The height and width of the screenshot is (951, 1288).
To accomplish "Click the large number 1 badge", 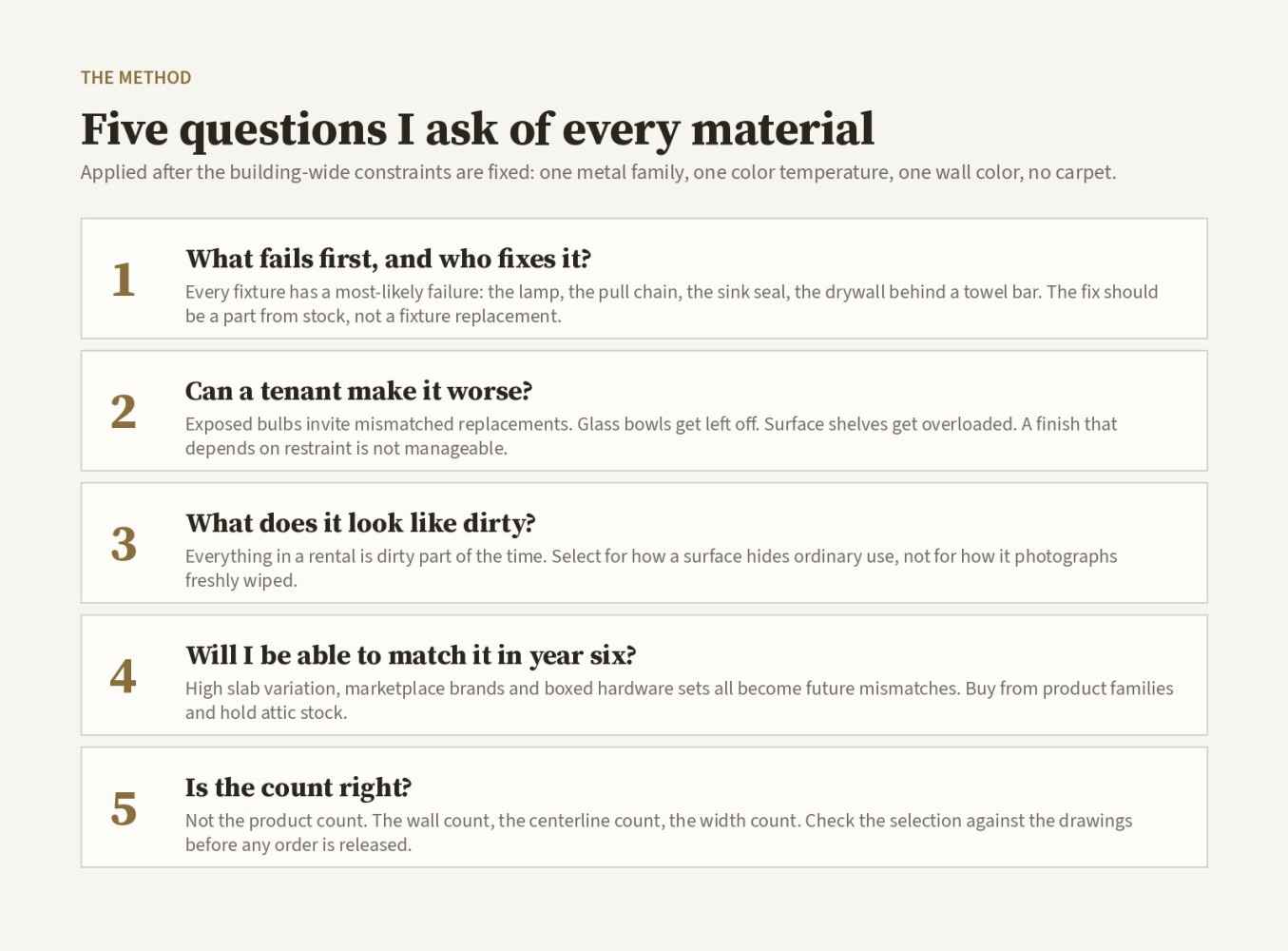I will [124, 280].
